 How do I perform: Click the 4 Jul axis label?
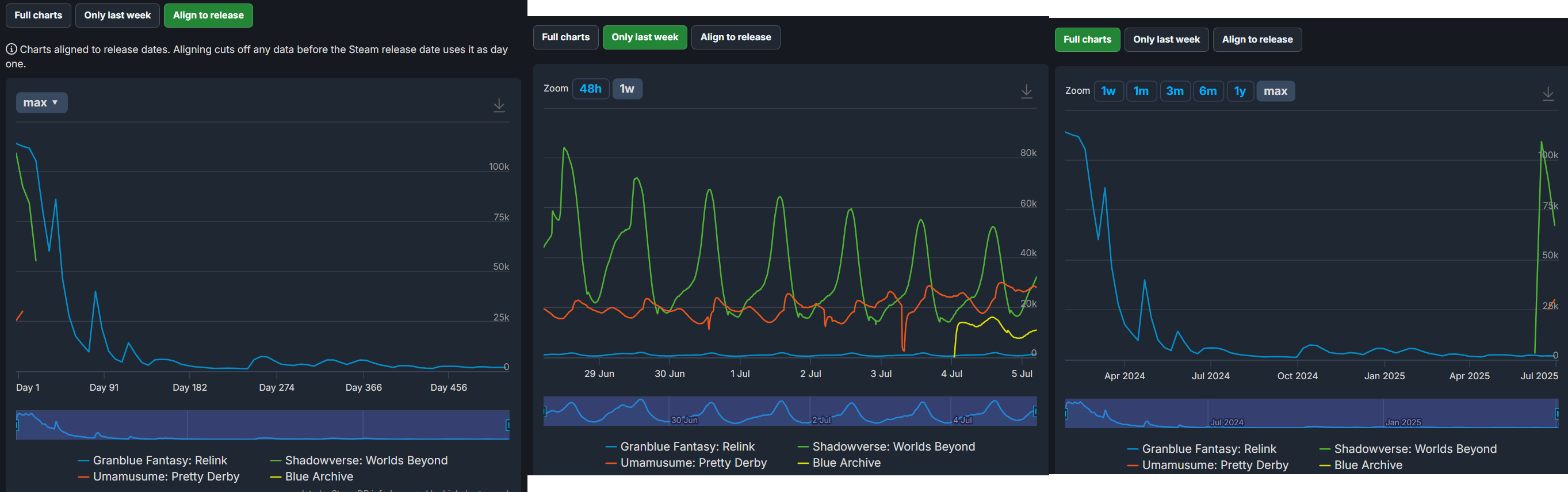(x=951, y=373)
